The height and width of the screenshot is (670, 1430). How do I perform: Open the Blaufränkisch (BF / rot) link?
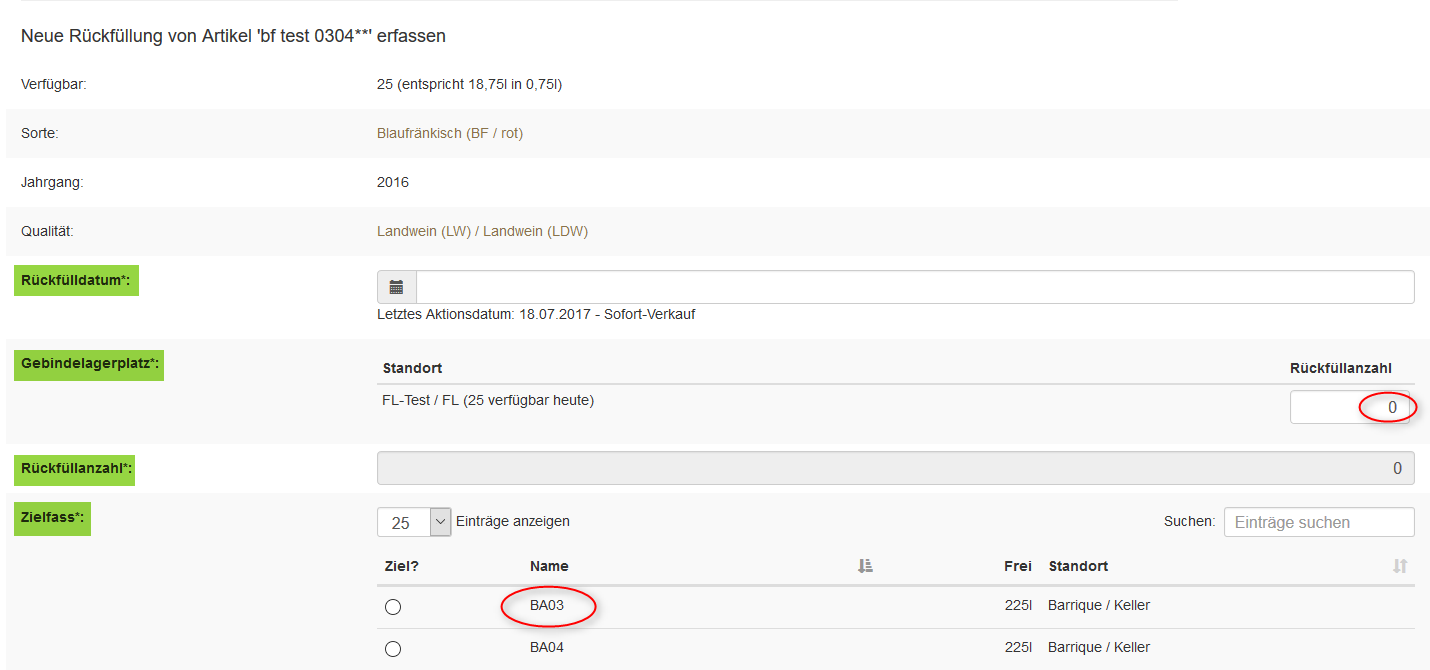449,133
